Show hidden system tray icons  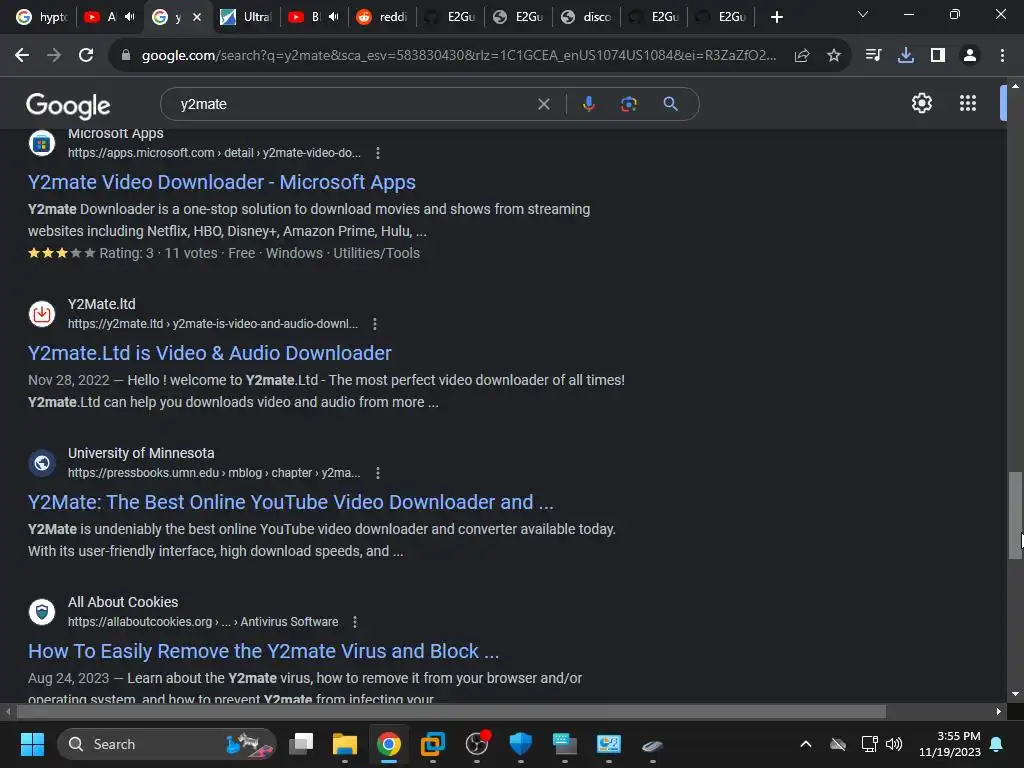coord(806,744)
